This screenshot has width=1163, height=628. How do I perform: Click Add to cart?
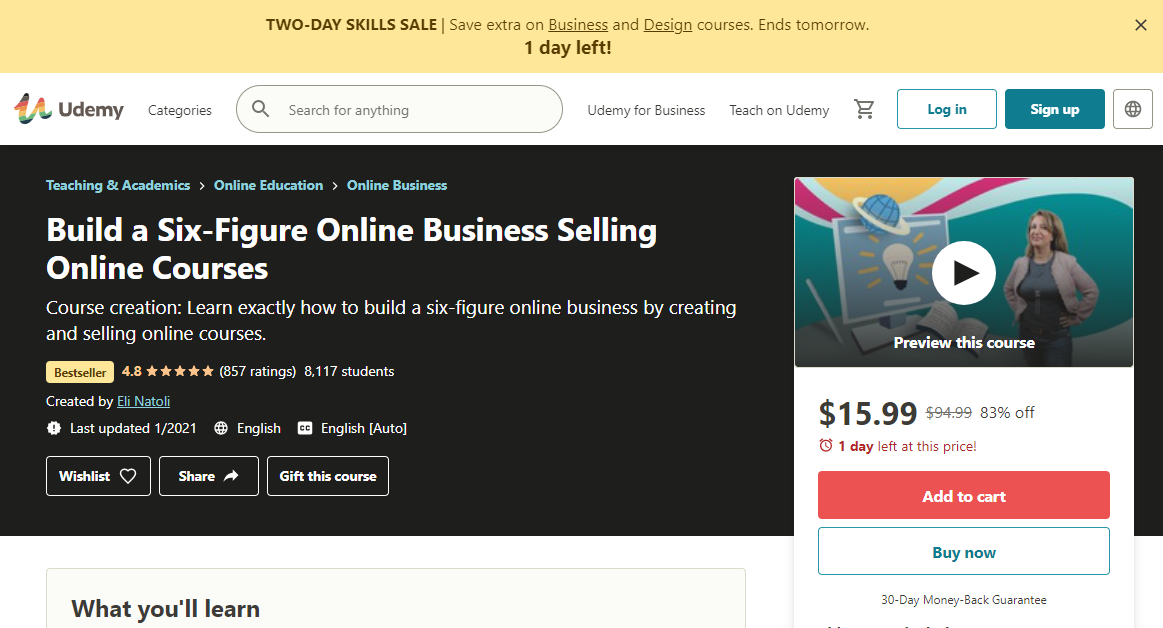963,495
